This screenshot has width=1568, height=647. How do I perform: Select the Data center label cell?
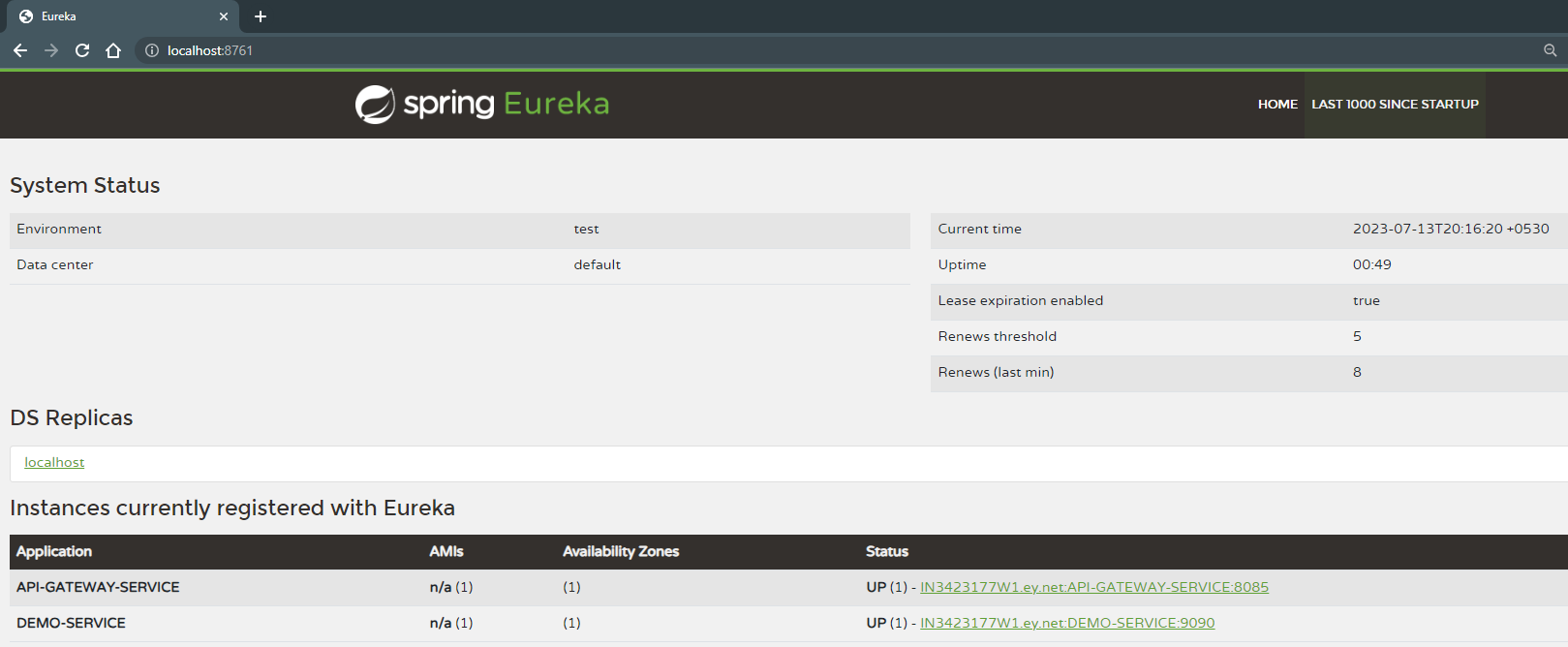click(x=55, y=265)
